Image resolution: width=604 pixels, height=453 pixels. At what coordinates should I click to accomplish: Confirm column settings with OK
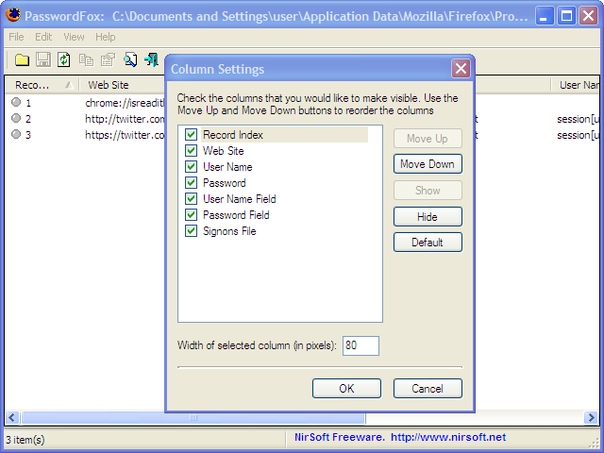coord(346,388)
